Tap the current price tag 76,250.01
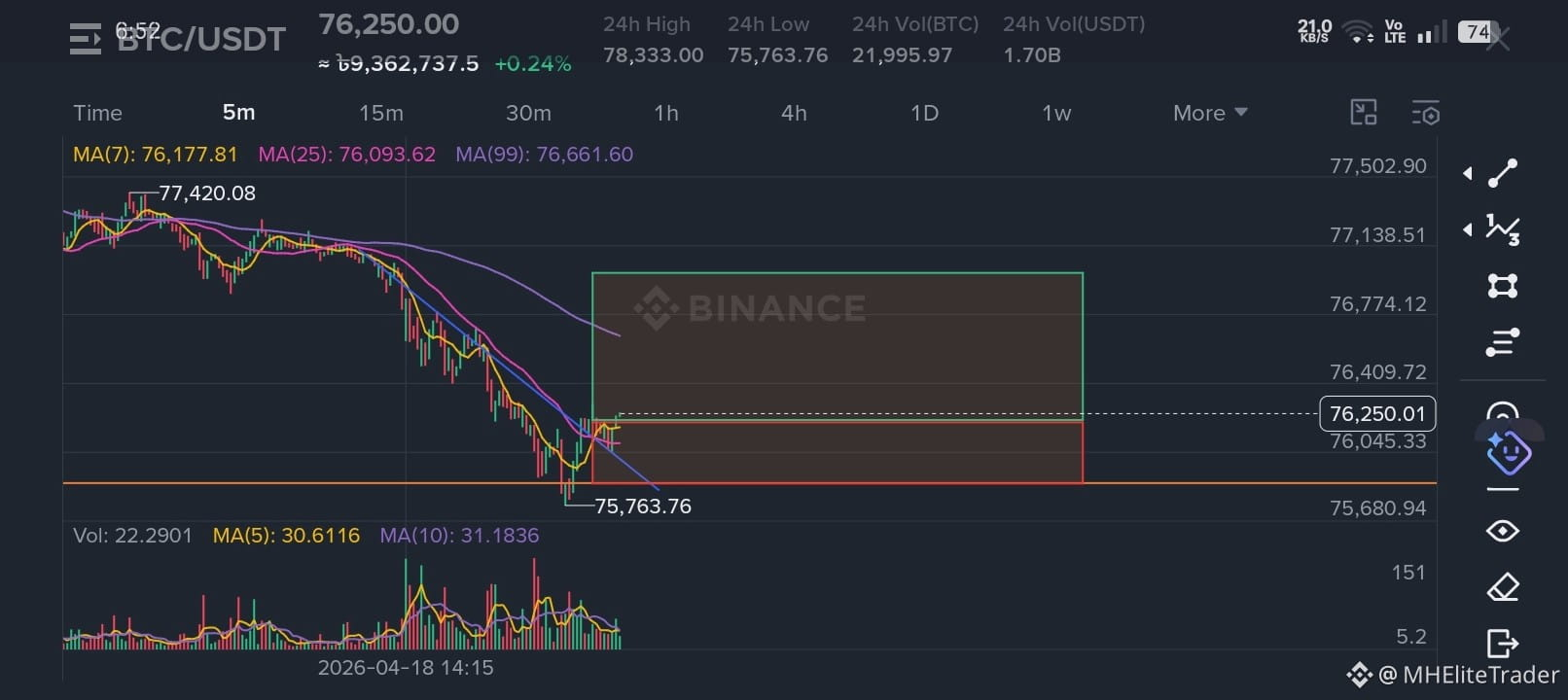This screenshot has width=1568, height=700. [1377, 413]
